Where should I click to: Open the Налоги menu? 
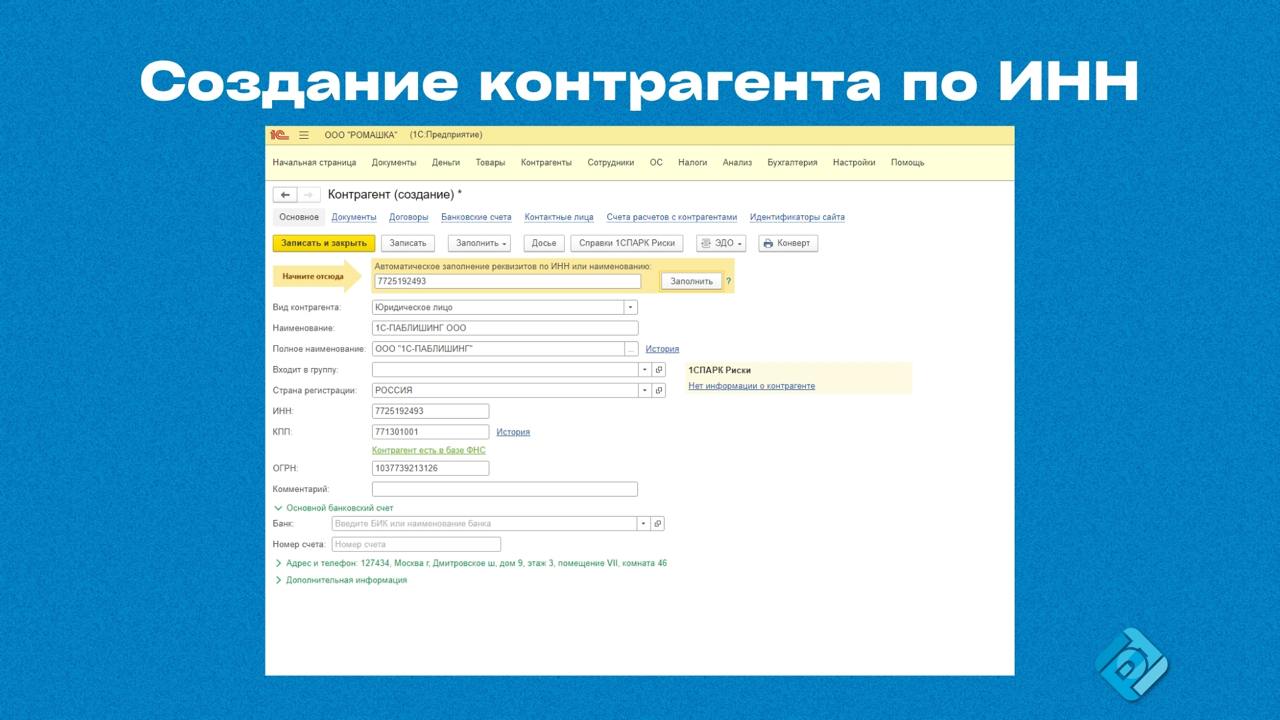coord(692,162)
